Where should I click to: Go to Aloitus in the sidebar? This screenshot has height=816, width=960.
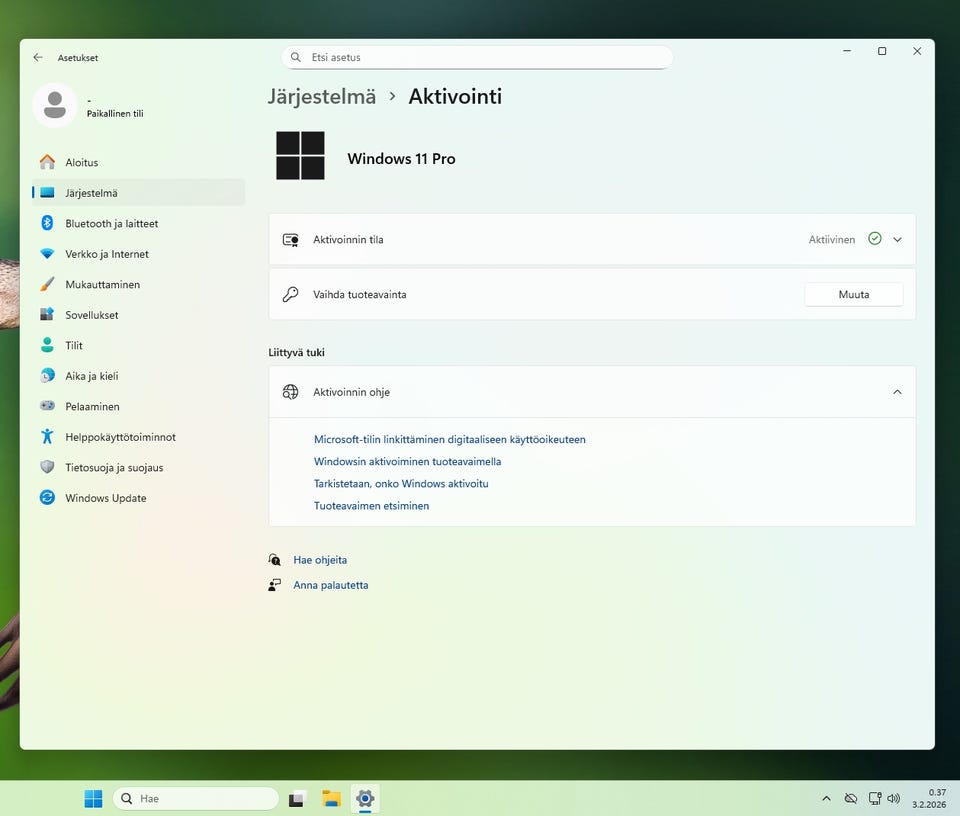(81, 163)
